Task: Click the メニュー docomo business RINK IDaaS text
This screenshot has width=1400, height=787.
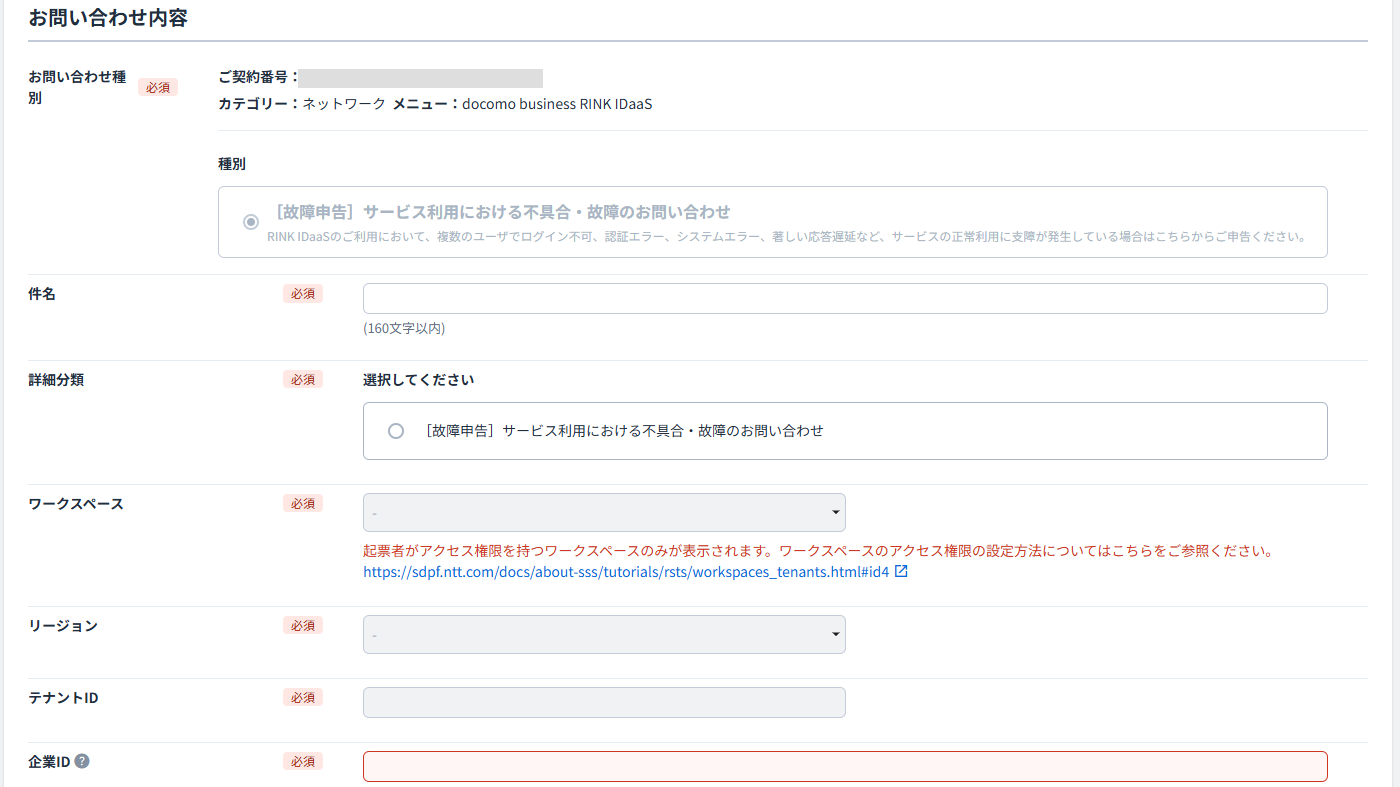Action: click(522, 103)
